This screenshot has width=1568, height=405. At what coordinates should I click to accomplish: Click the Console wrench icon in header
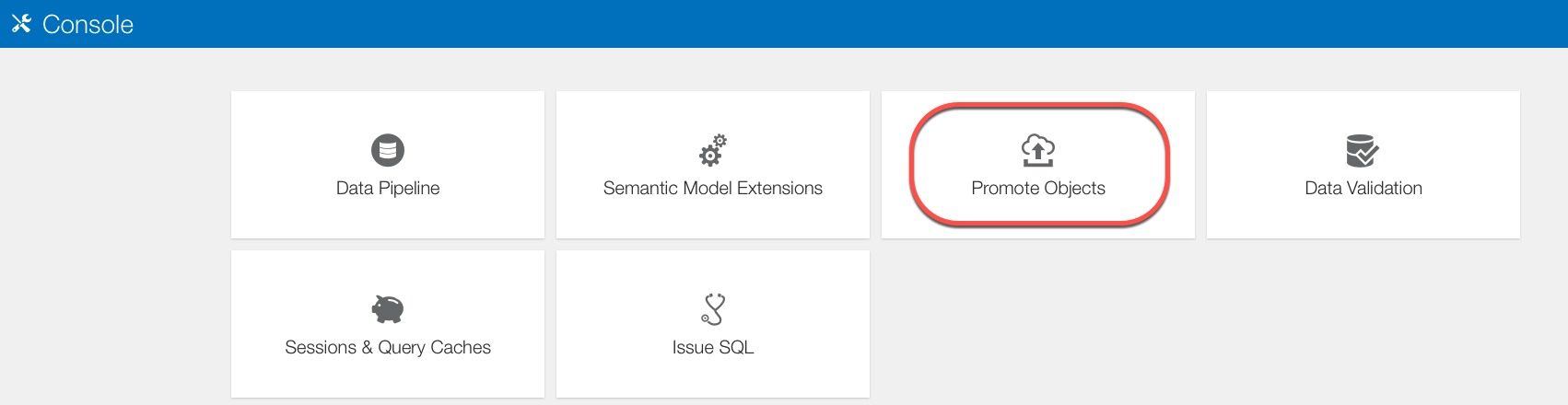(21, 23)
